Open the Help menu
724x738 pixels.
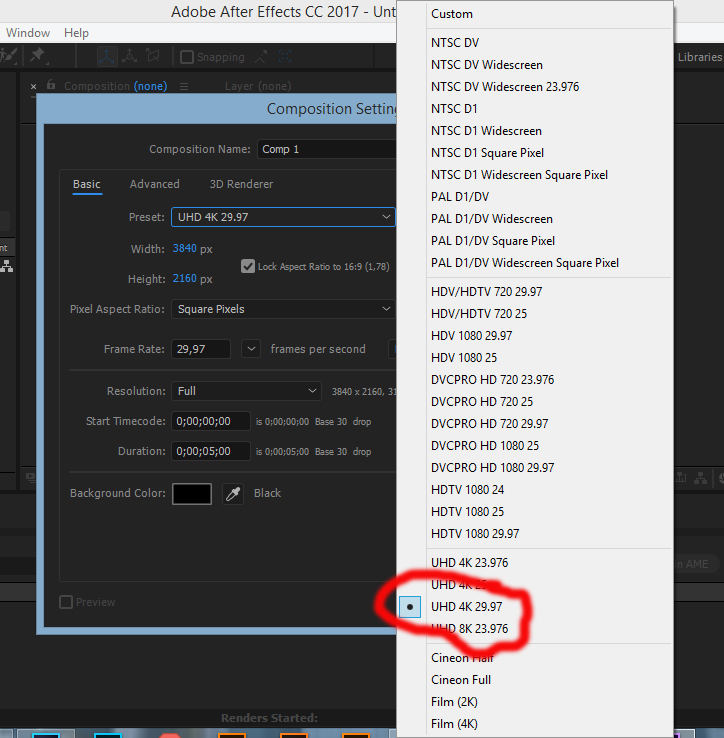click(x=76, y=33)
